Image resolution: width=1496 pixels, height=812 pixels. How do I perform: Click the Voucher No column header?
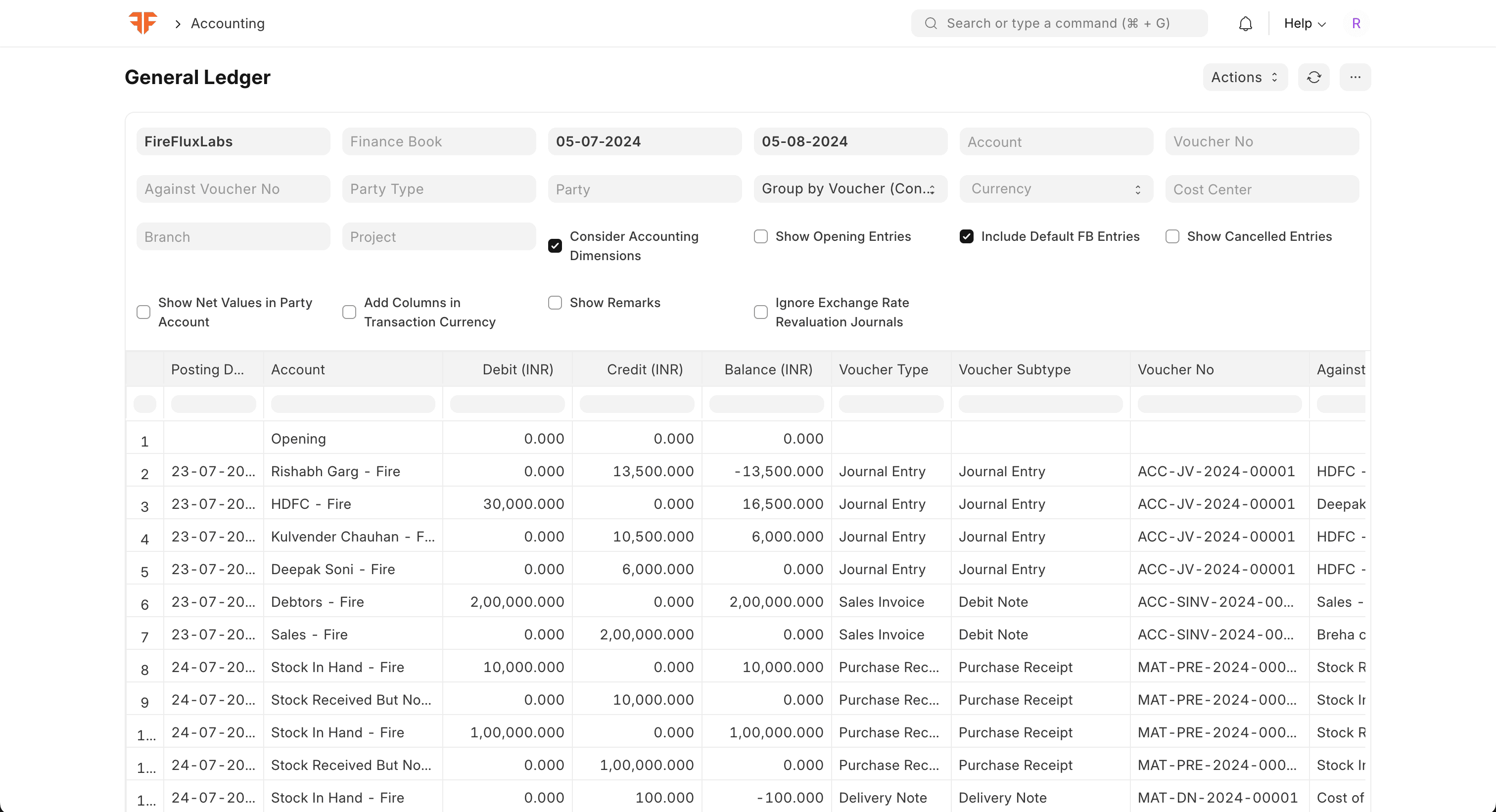pos(1219,370)
